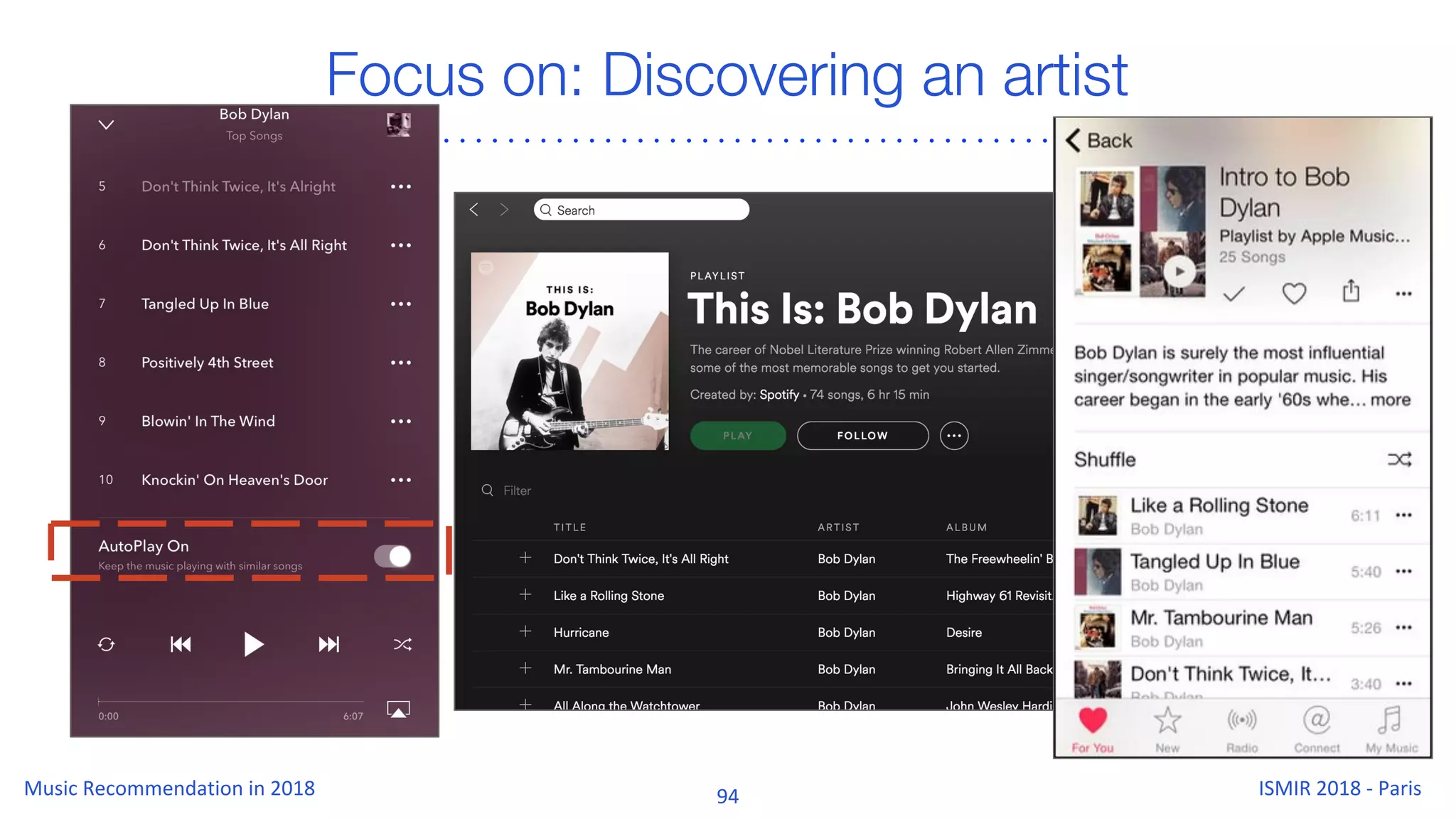Play Positively 4th Street in Top Songs

[x=207, y=363]
